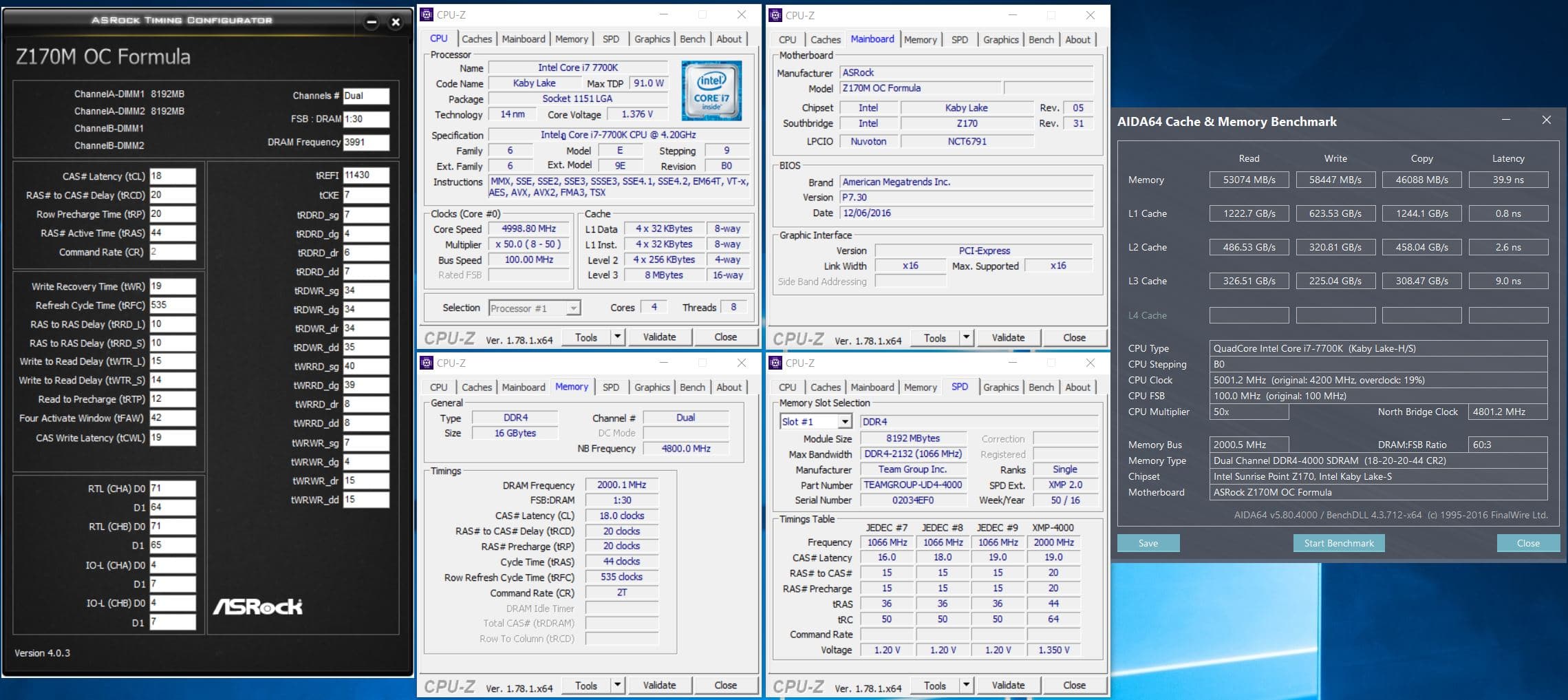Click the CAS# Latency (tCL) field
This screenshot has width=1568, height=700.
click(x=173, y=176)
